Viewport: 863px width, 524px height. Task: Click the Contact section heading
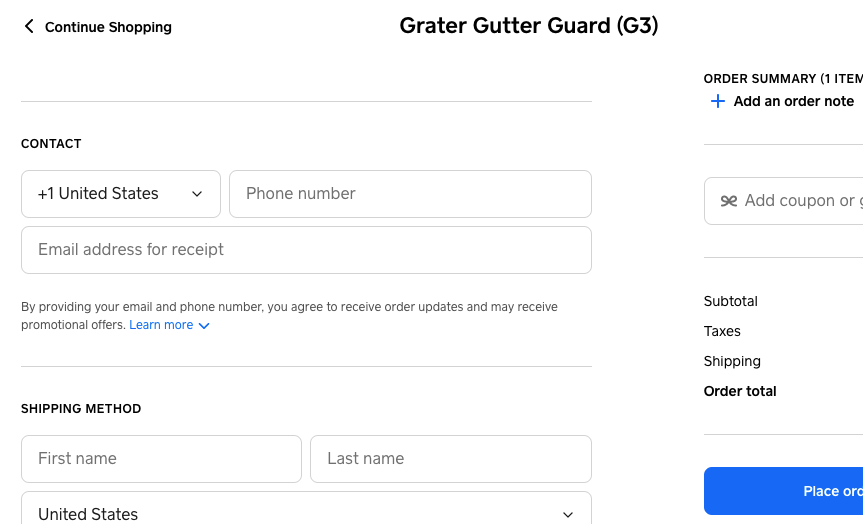(x=51, y=144)
